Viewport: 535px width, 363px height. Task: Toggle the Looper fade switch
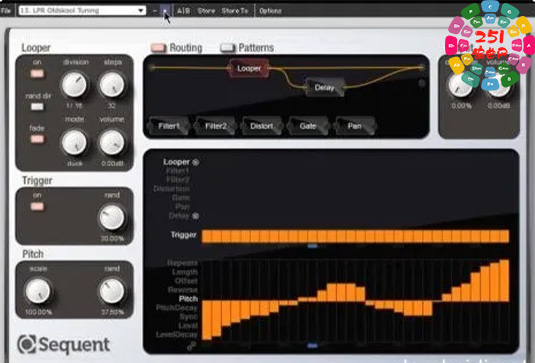tap(37, 139)
